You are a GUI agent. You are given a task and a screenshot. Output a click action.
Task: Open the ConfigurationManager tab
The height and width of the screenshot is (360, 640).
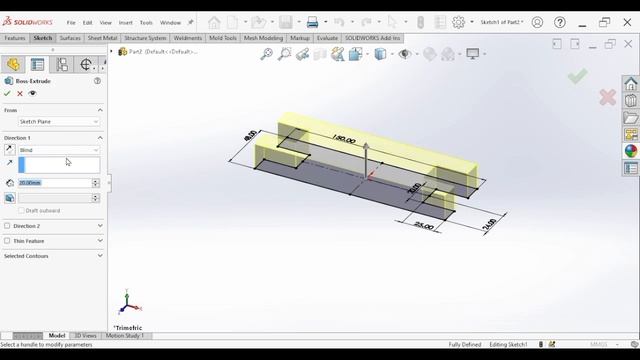[x=62, y=64]
